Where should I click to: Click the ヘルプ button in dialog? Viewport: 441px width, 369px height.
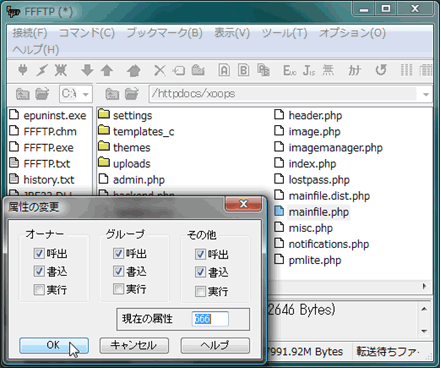(x=215, y=345)
